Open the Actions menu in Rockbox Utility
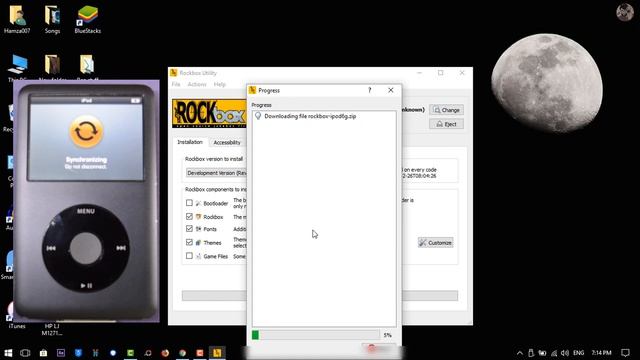 tap(197, 84)
